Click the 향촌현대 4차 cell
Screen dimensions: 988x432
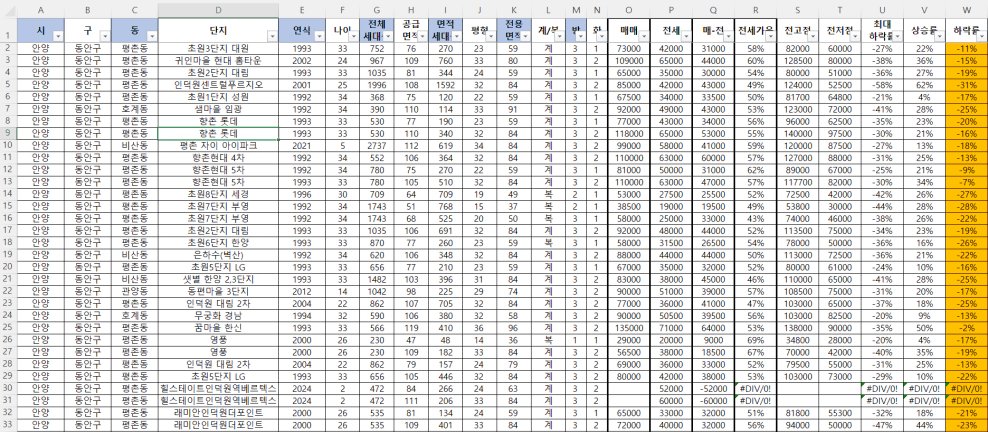218,158
